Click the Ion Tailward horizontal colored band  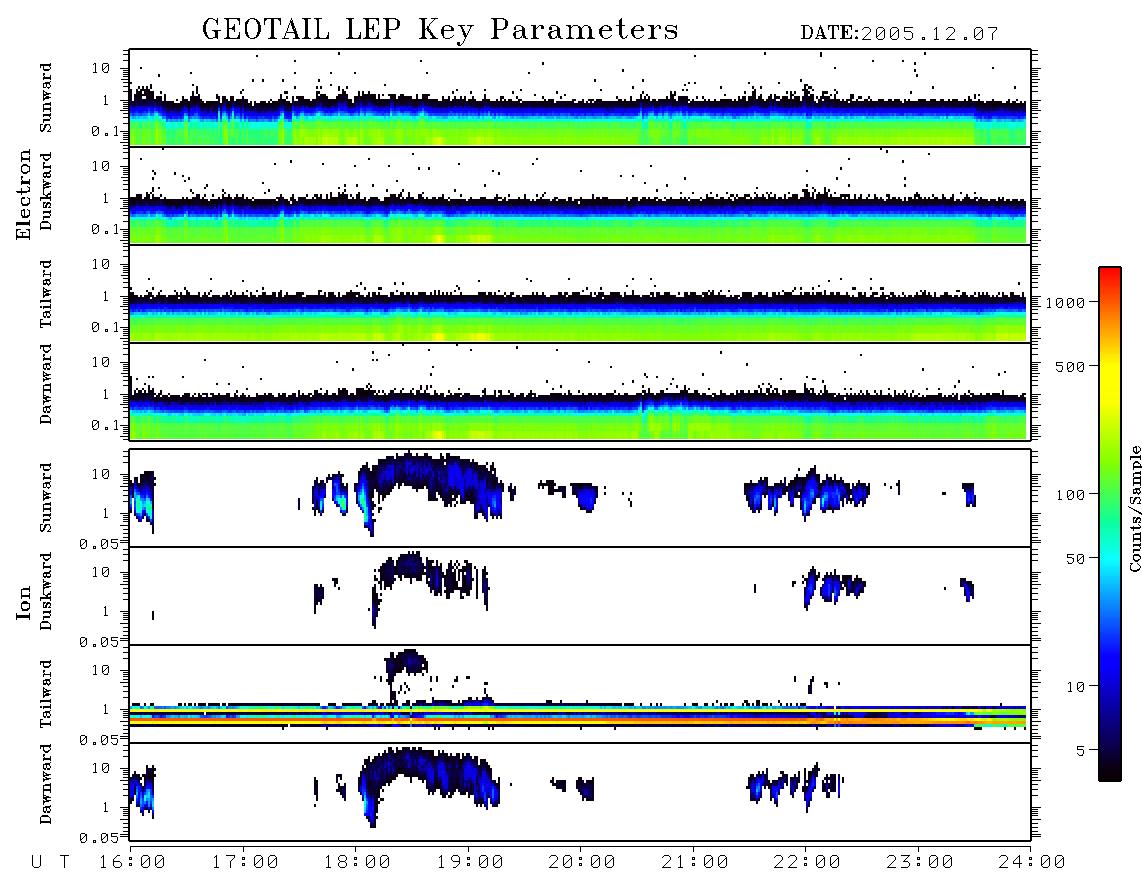578,716
